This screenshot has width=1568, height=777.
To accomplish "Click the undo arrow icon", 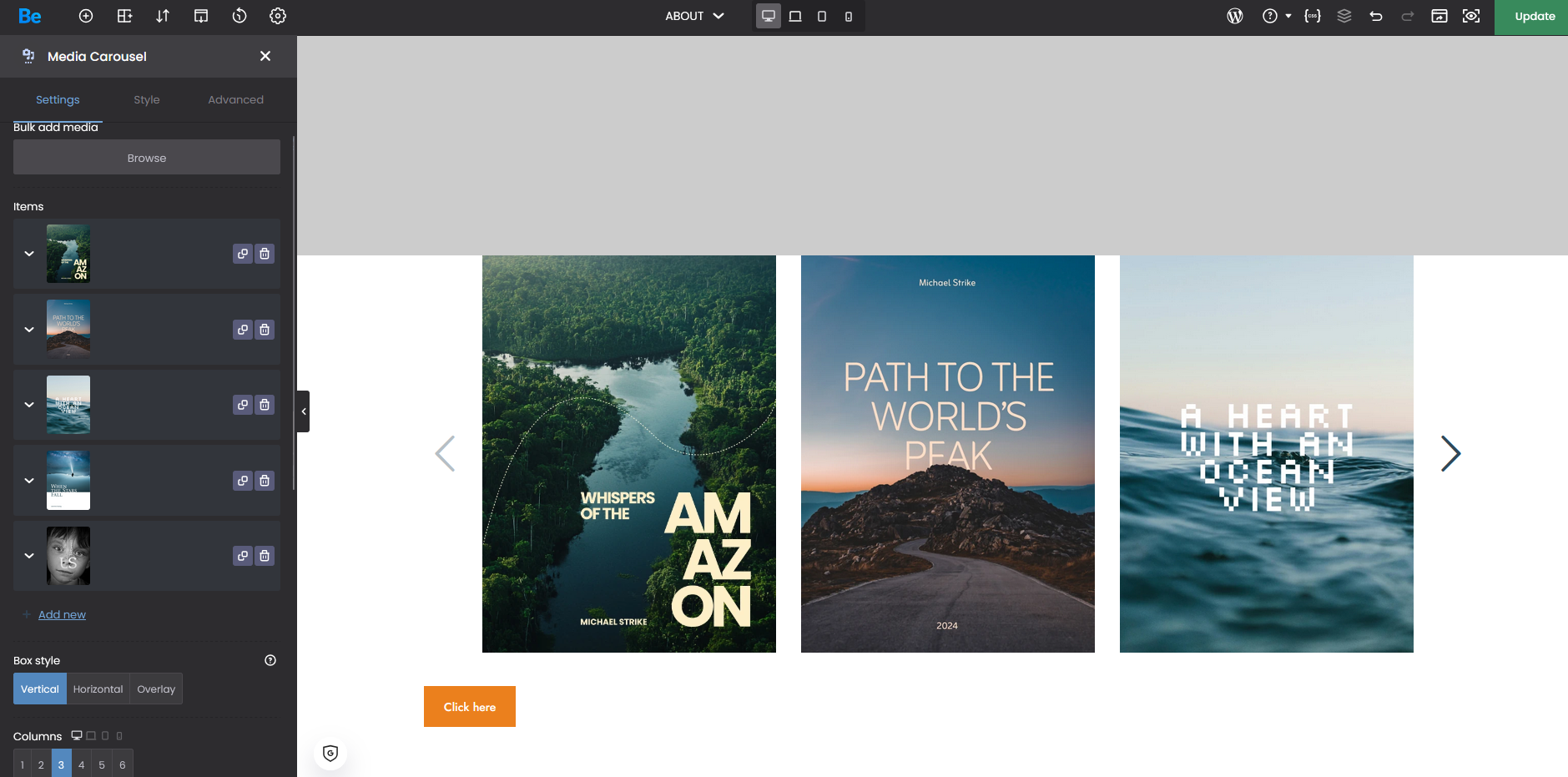I will [1376, 16].
